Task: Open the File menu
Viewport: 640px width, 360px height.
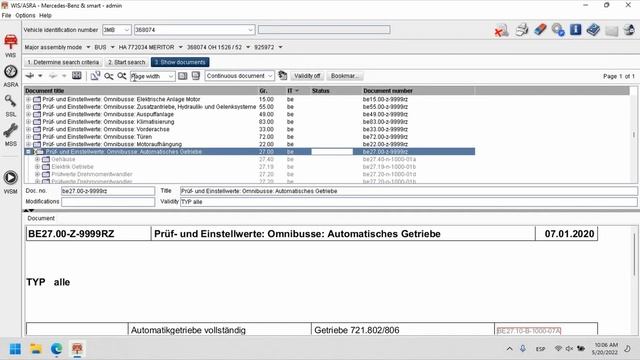Action: (6, 16)
